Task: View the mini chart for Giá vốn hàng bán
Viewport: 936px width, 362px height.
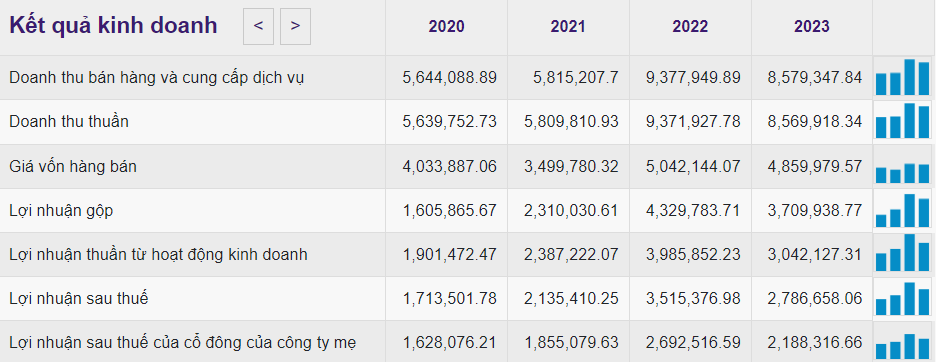Action: click(x=903, y=167)
